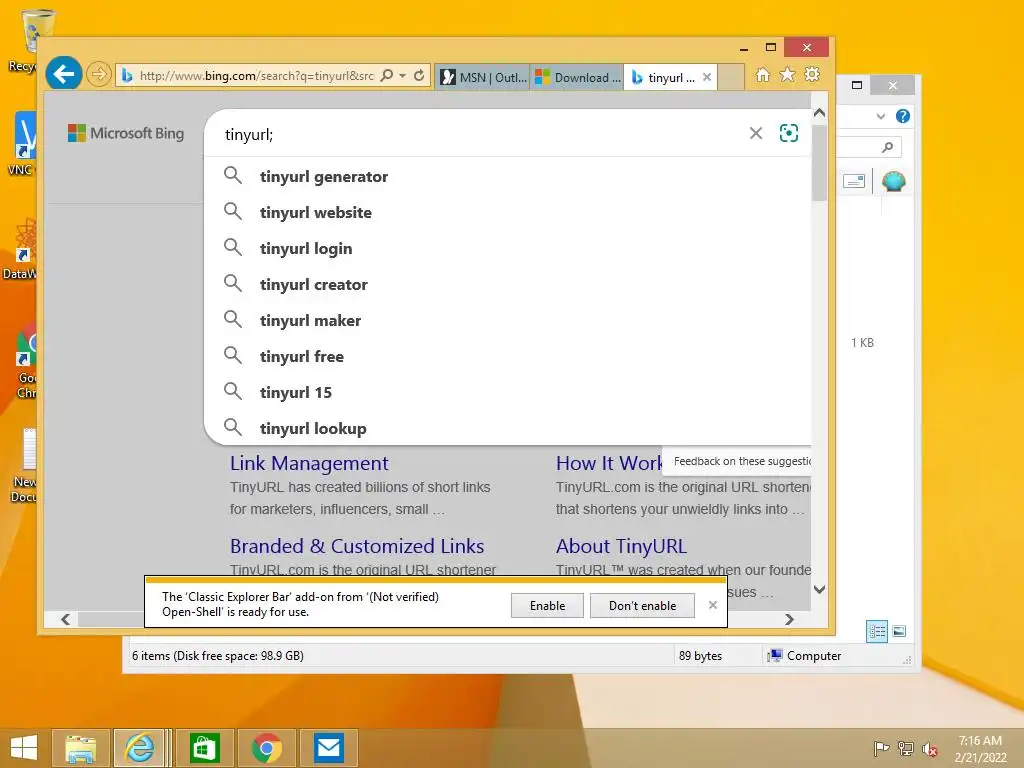
Task: Dismiss the add-on notification bar
Action: (712, 605)
